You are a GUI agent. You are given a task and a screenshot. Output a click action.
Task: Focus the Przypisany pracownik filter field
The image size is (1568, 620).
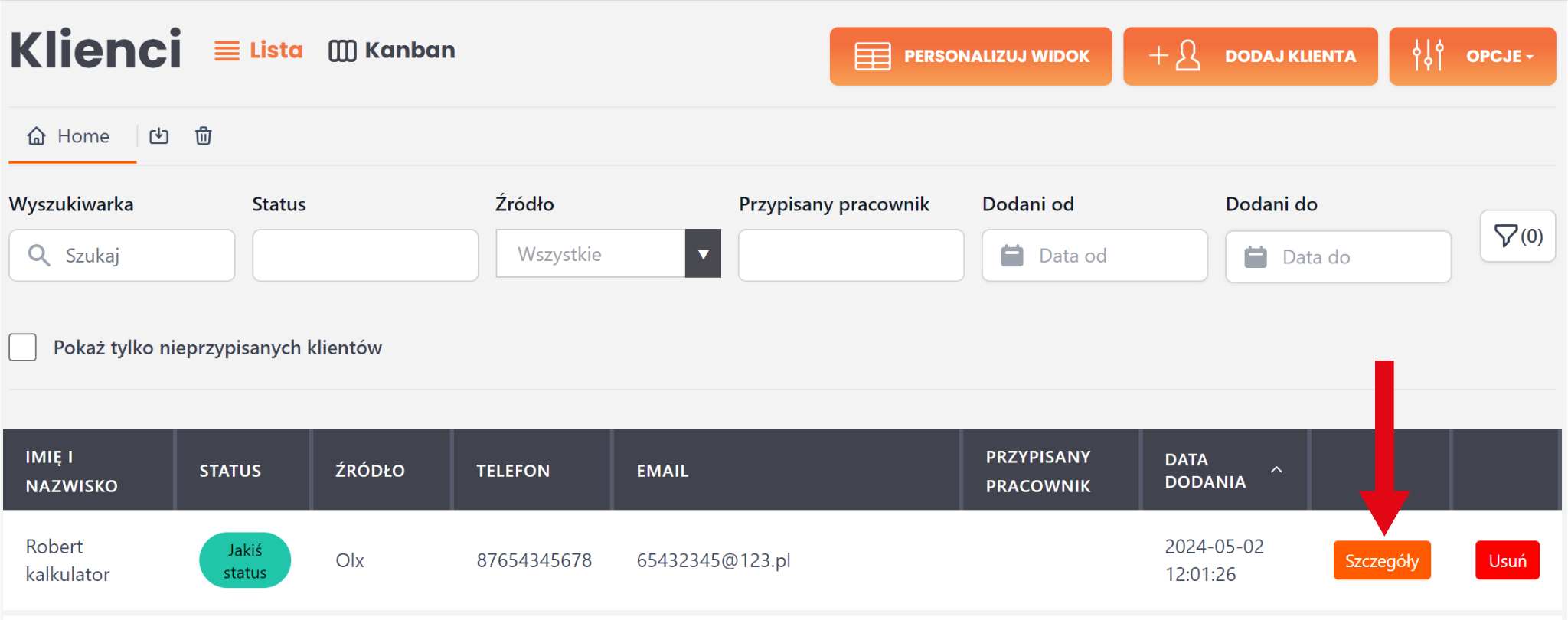(851, 256)
